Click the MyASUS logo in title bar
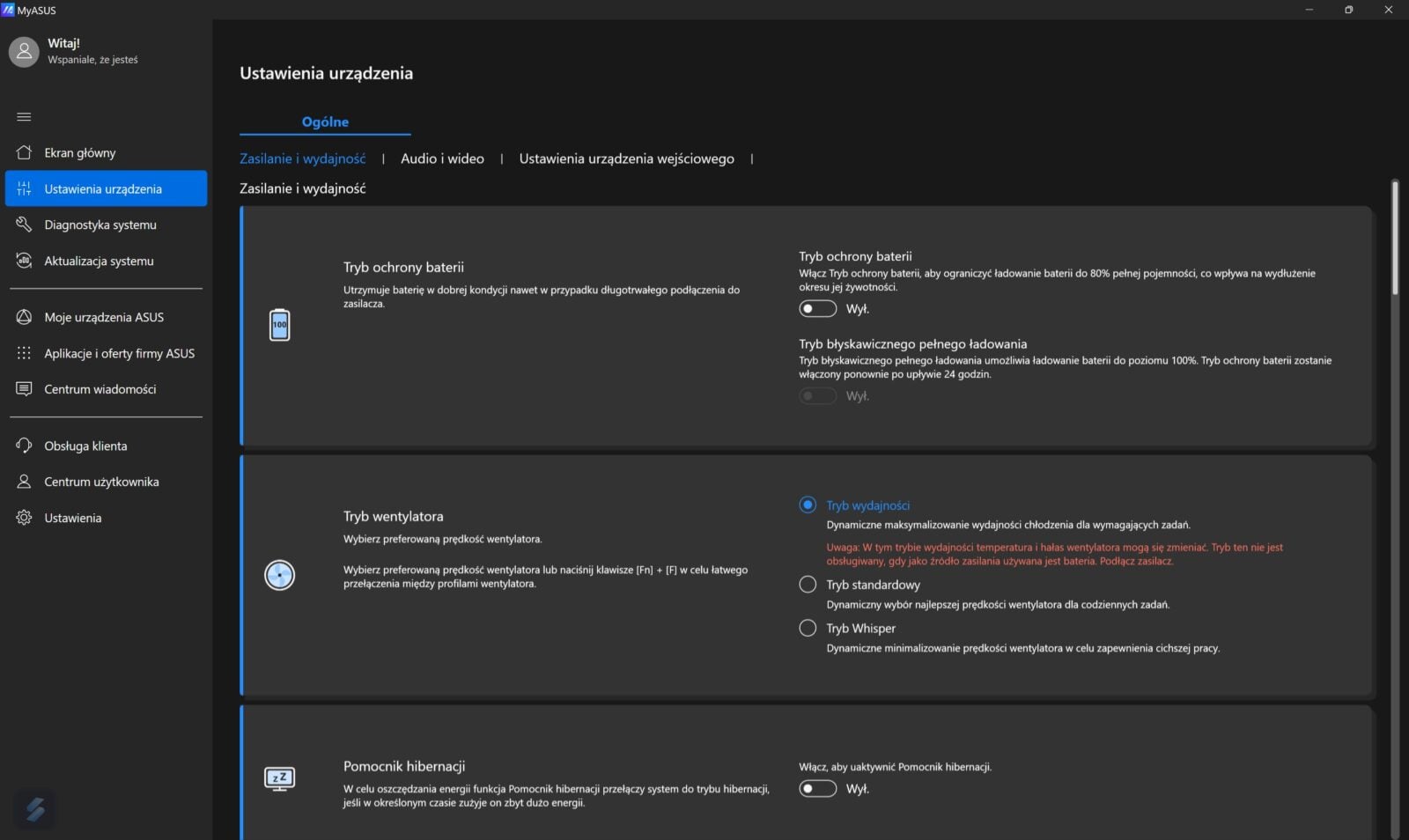The height and width of the screenshot is (840, 1409). 8,10
